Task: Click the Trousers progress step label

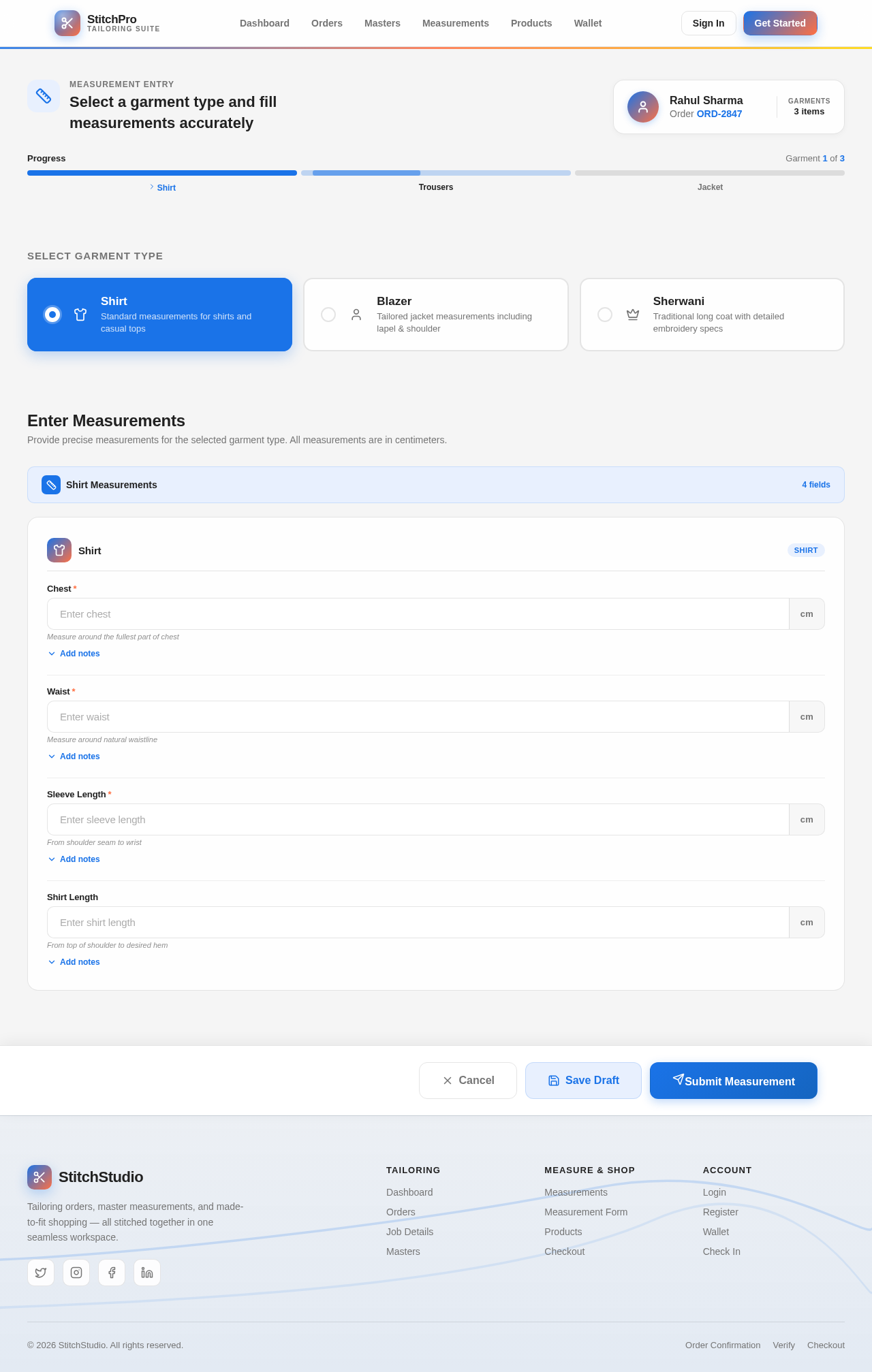Action: click(x=436, y=187)
